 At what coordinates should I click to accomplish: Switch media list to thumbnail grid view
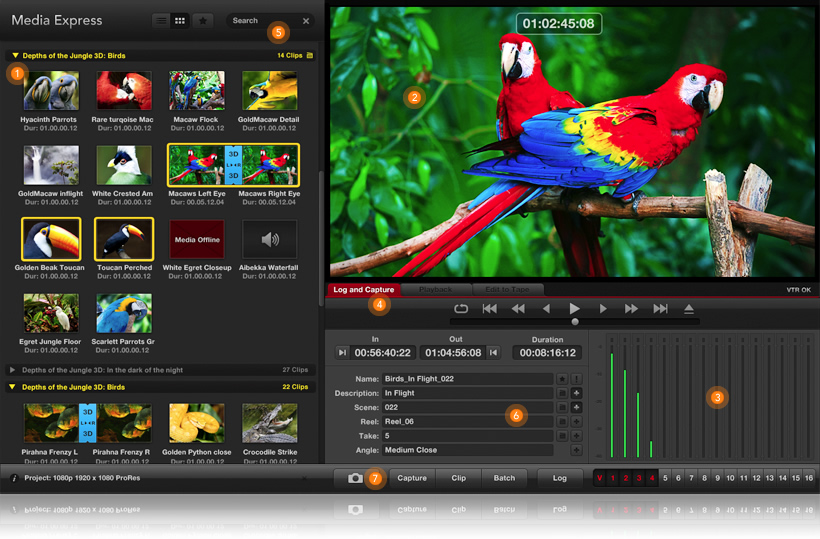tap(180, 20)
